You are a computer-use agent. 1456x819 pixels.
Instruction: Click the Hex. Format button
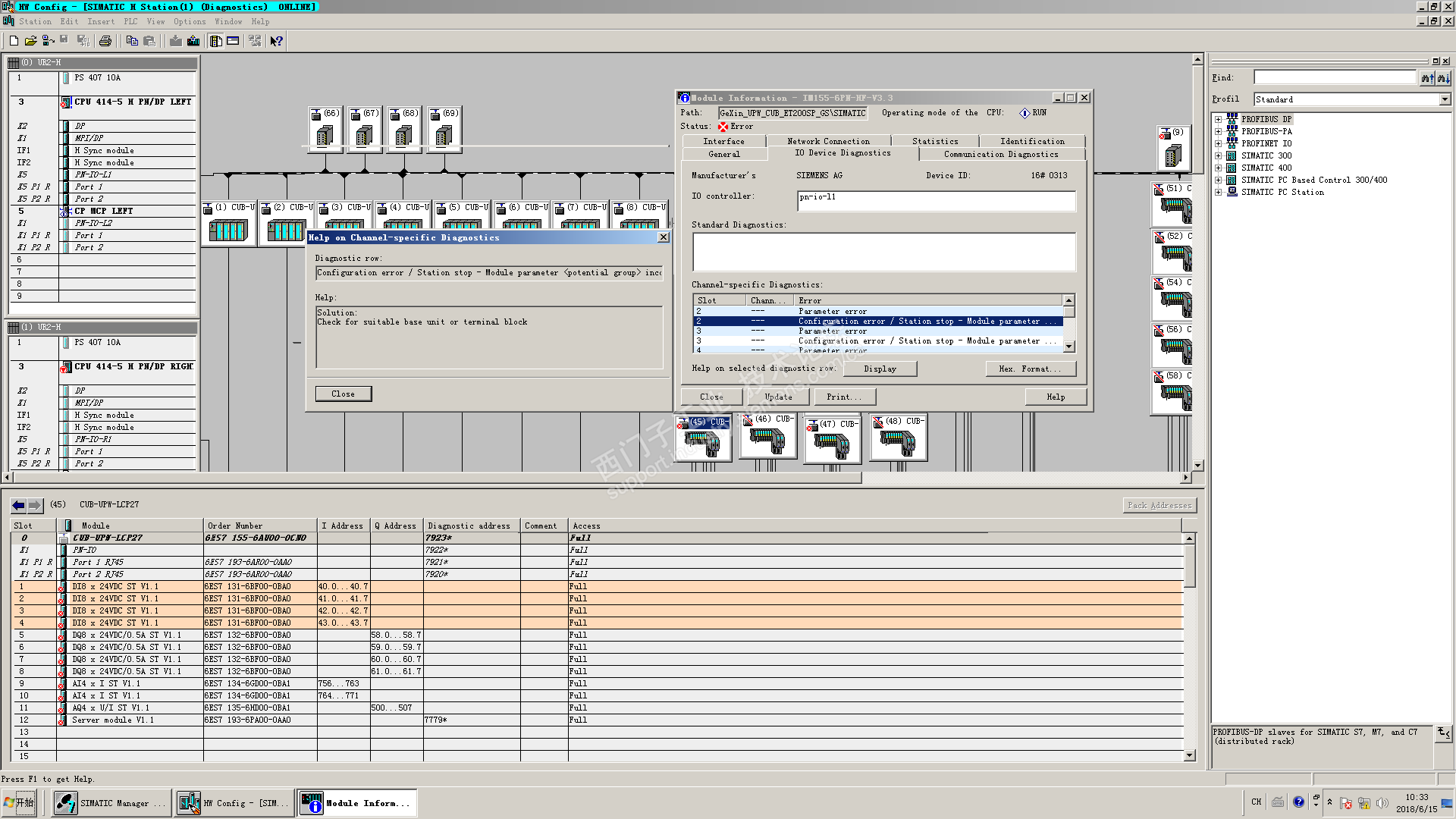[1030, 369]
